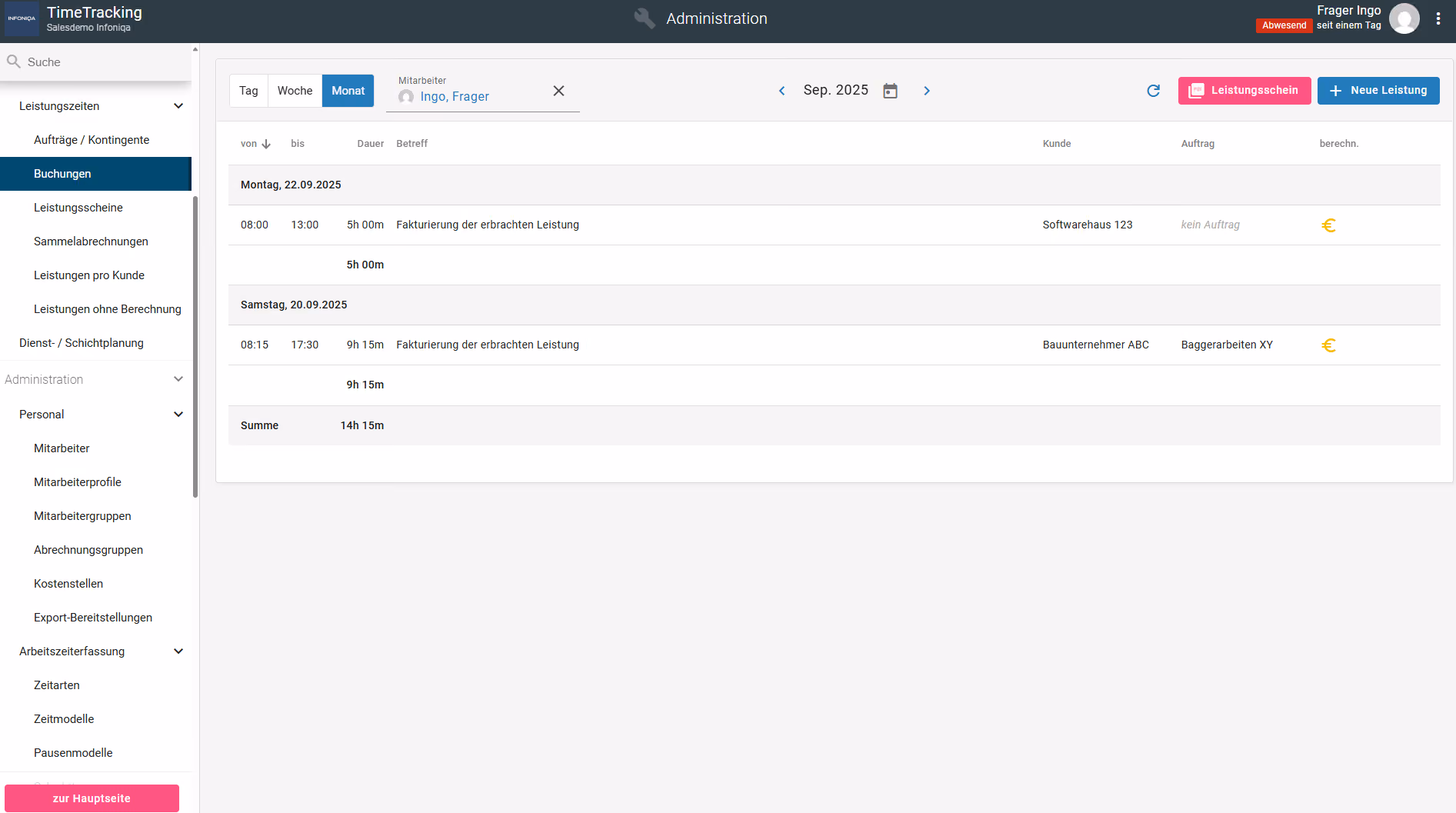Image resolution: width=1456 pixels, height=813 pixels.
Task: Click Samstag, 20.09.2025 group header
Action: pos(835,305)
